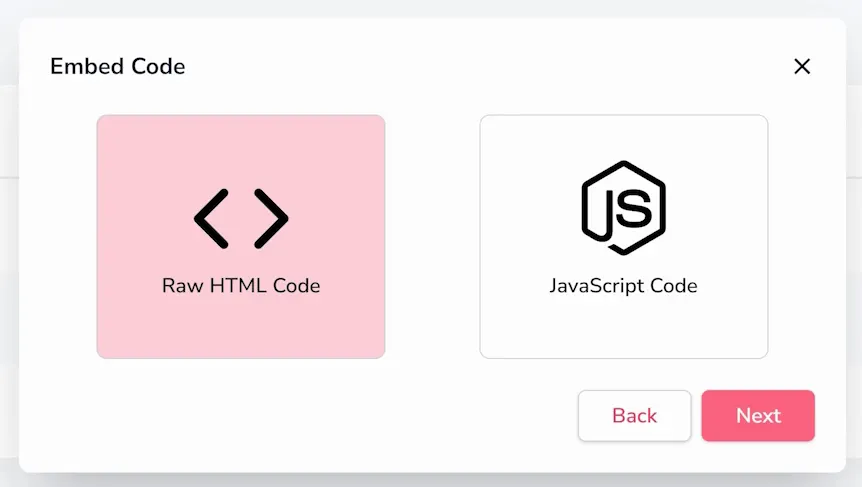Click the right angle bracket symbol
862x487 pixels.
coord(271,219)
